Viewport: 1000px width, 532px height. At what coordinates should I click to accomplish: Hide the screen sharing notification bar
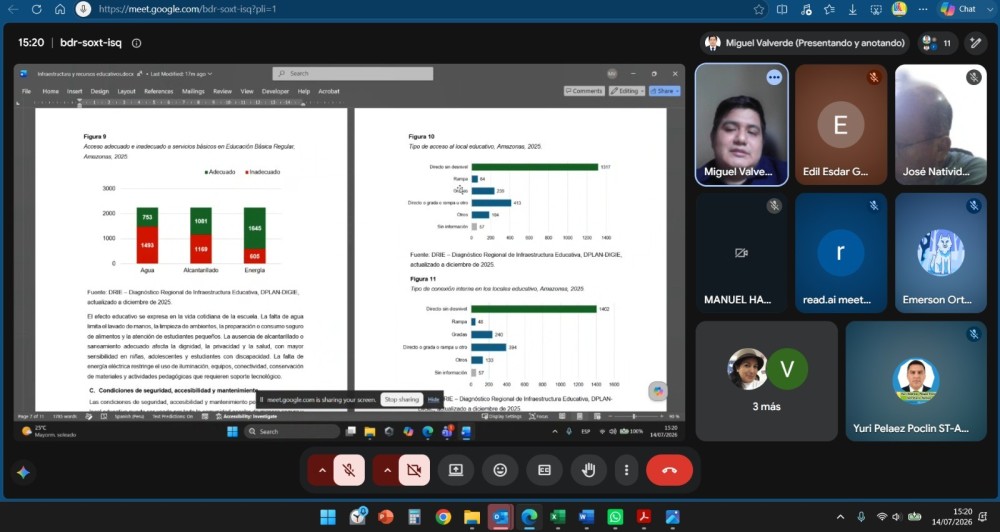(x=434, y=399)
